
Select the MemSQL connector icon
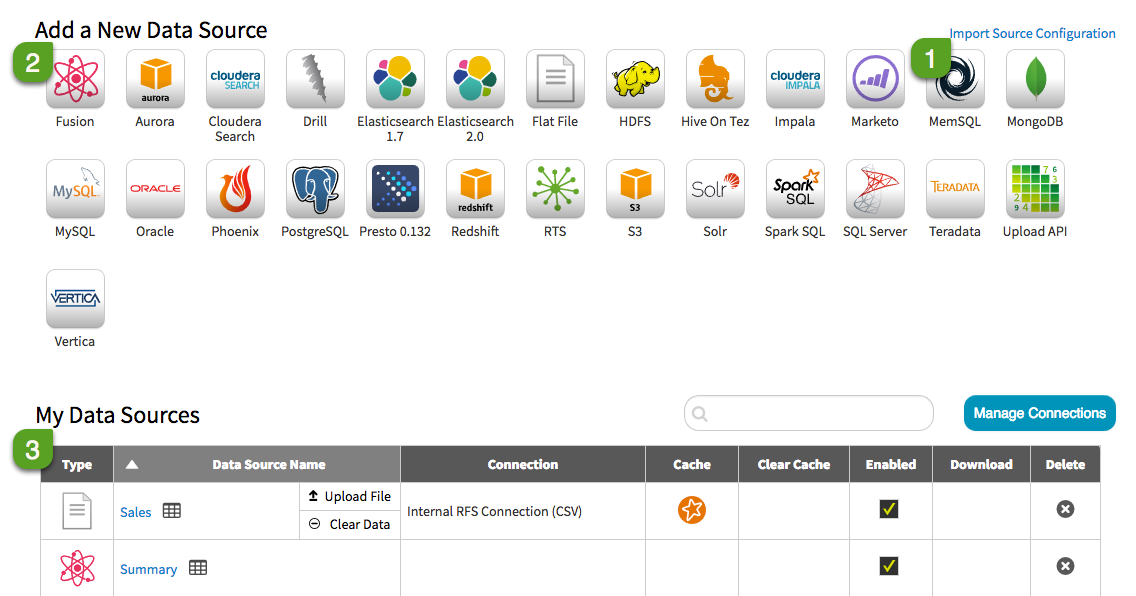(x=955, y=78)
